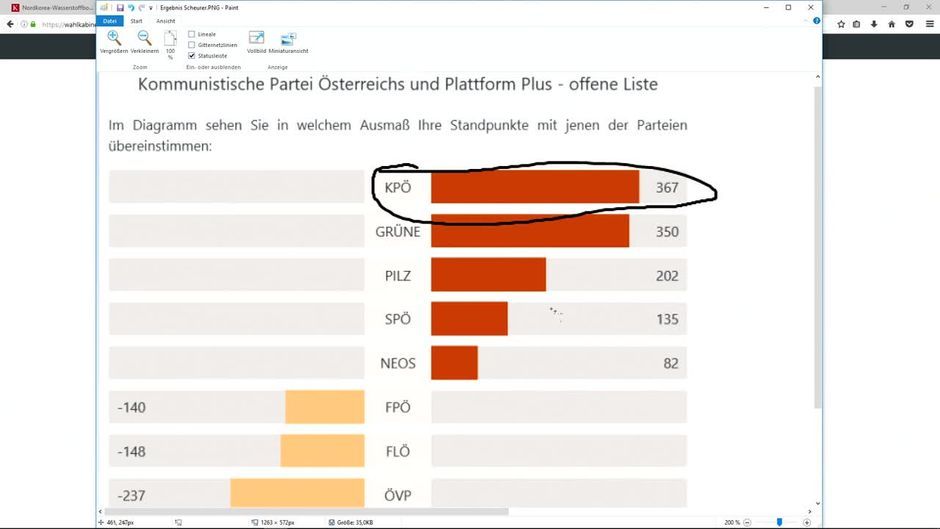Uncheck the Statusleiste checkbox

(192, 56)
